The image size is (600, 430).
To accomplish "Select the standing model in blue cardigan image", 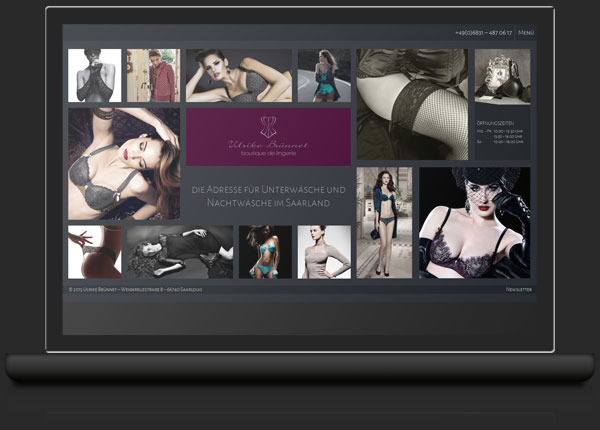I will 384,223.
